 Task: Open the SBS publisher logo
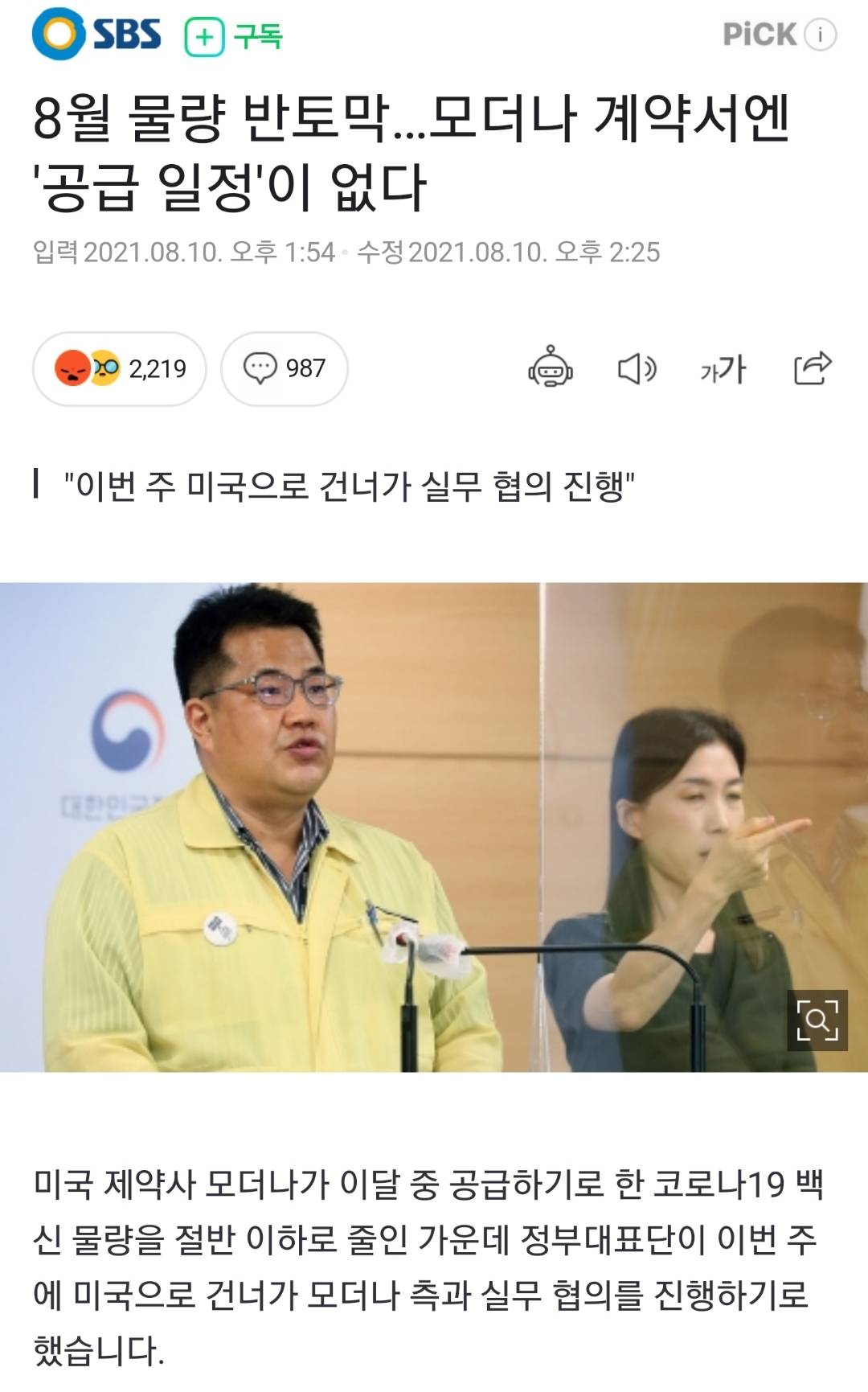coord(96,35)
